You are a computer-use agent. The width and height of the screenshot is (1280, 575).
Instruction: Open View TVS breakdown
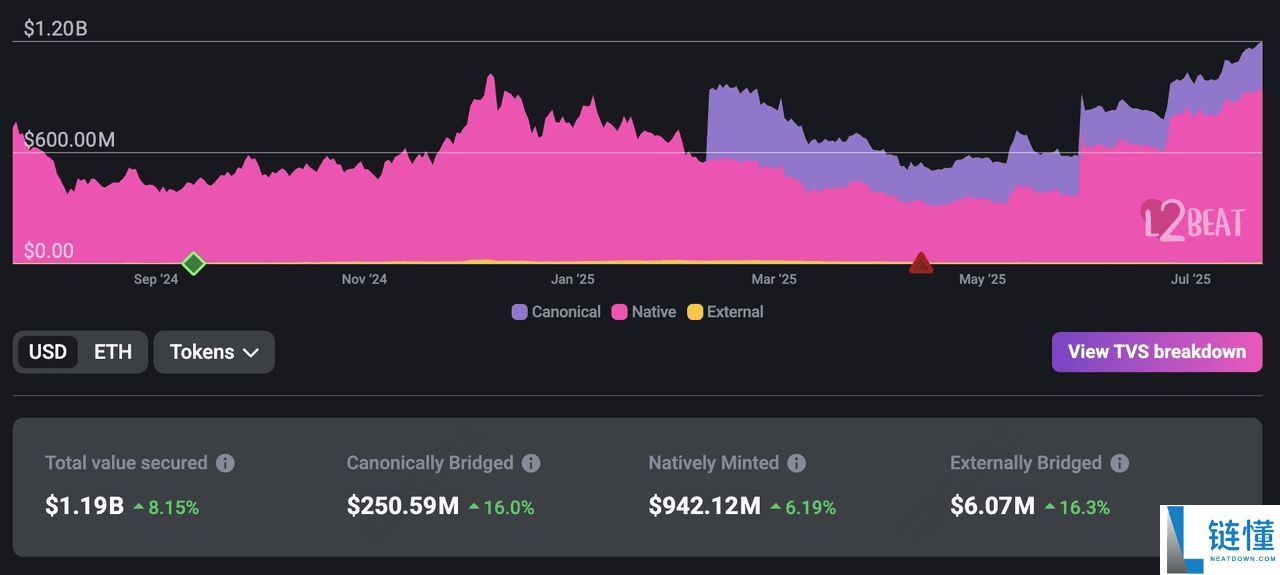(1156, 352)
